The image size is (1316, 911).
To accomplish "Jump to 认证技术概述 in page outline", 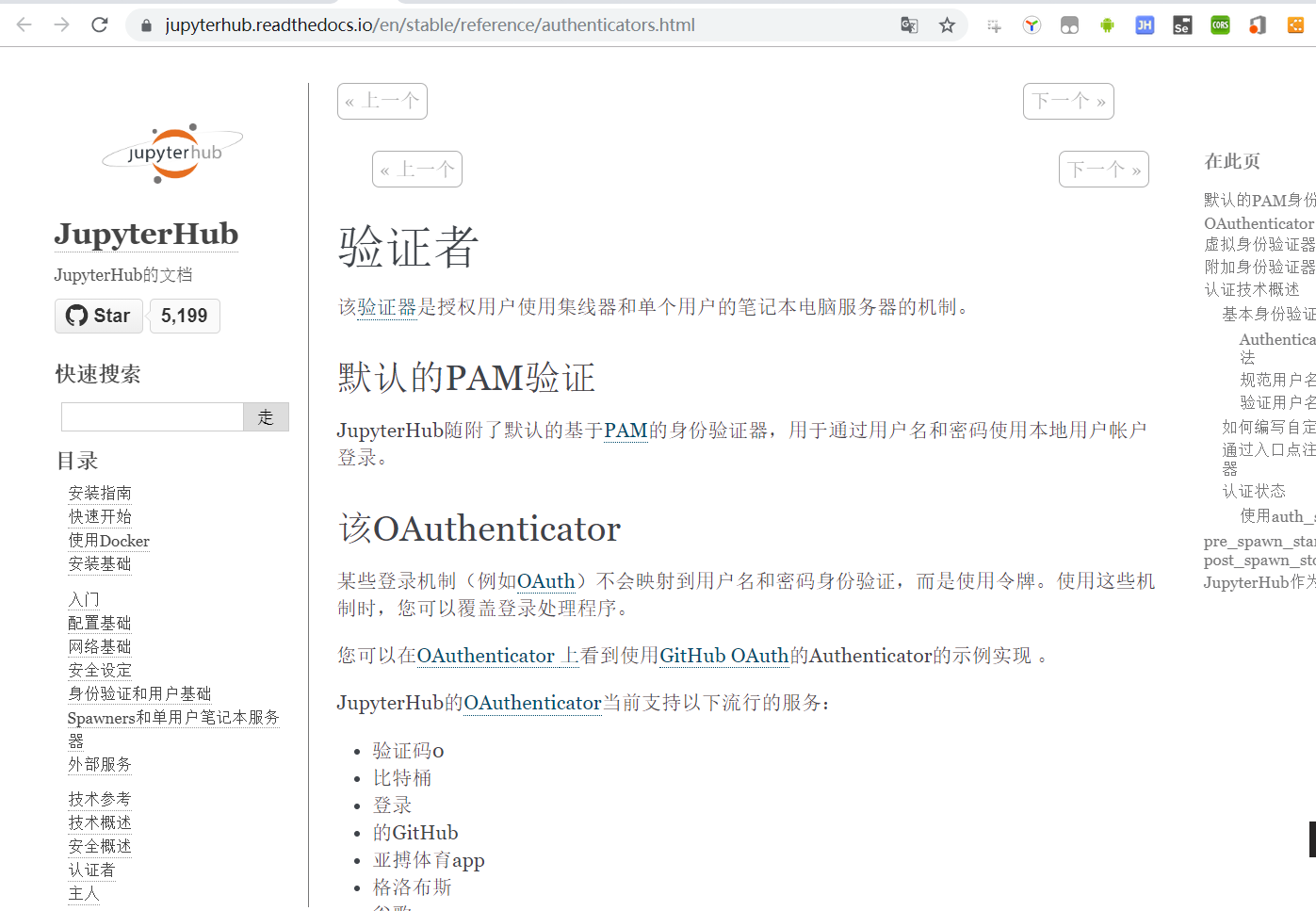I will pyautogui.click(x=1252, y=289).
